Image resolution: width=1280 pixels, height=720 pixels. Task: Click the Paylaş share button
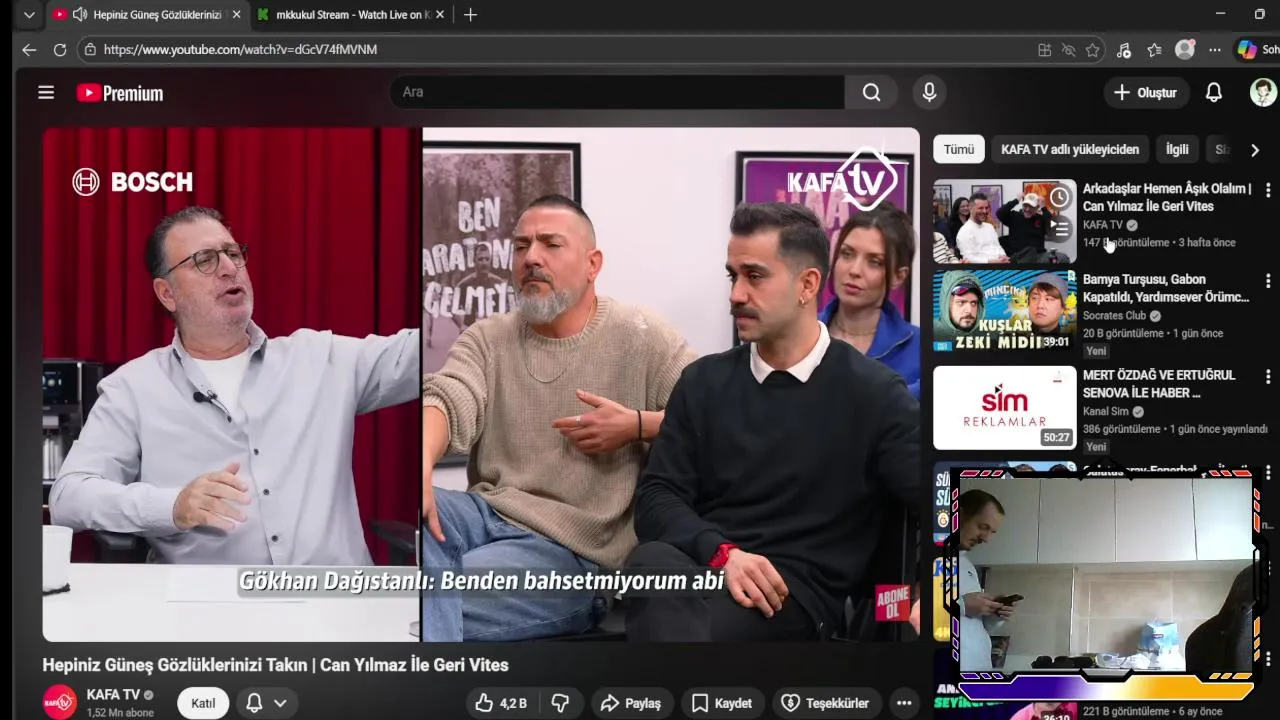[631, 703]
